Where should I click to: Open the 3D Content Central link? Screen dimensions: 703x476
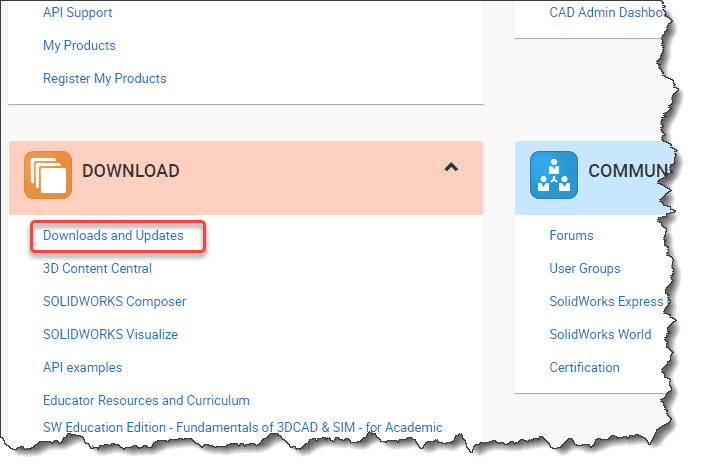coord(97,268)
